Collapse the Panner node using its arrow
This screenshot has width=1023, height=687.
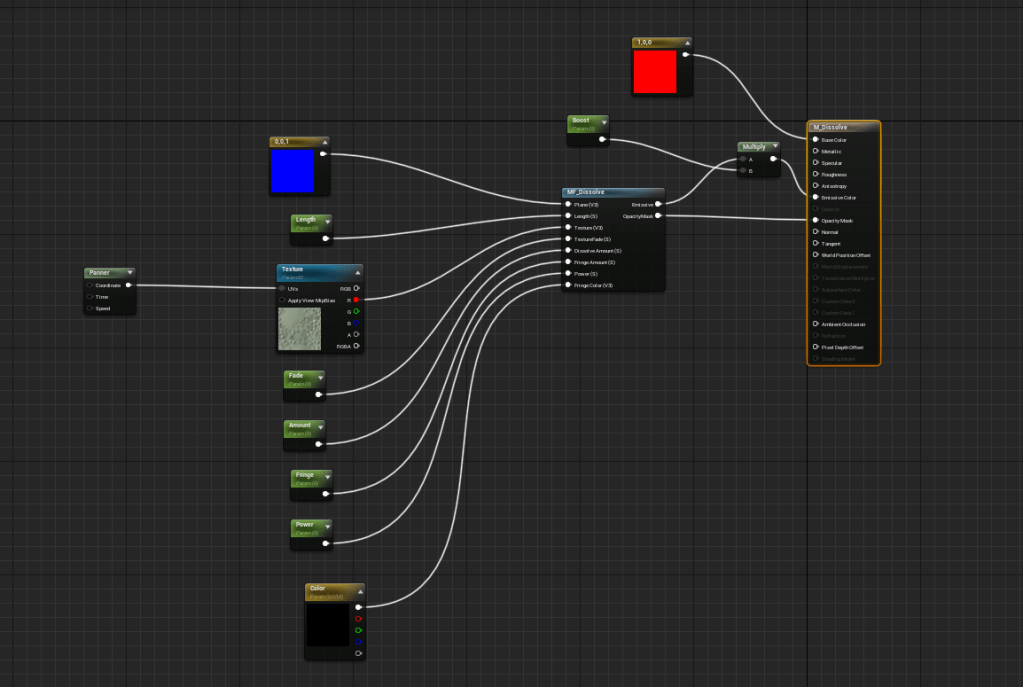pos(130,272)
